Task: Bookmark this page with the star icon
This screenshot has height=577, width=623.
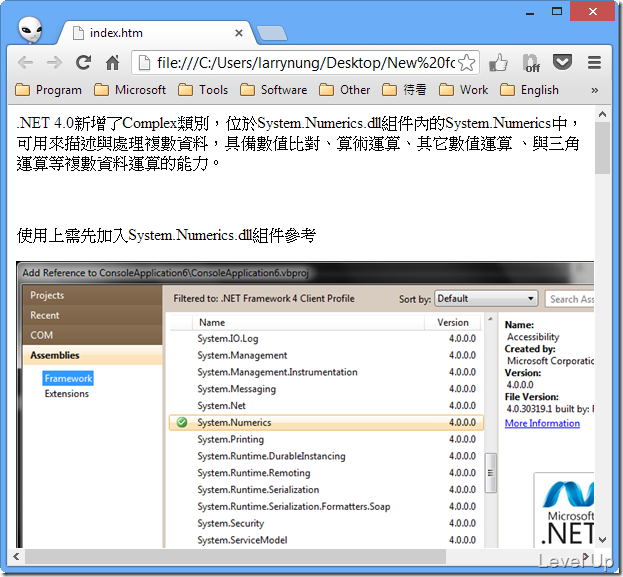Action: (466, 63)
